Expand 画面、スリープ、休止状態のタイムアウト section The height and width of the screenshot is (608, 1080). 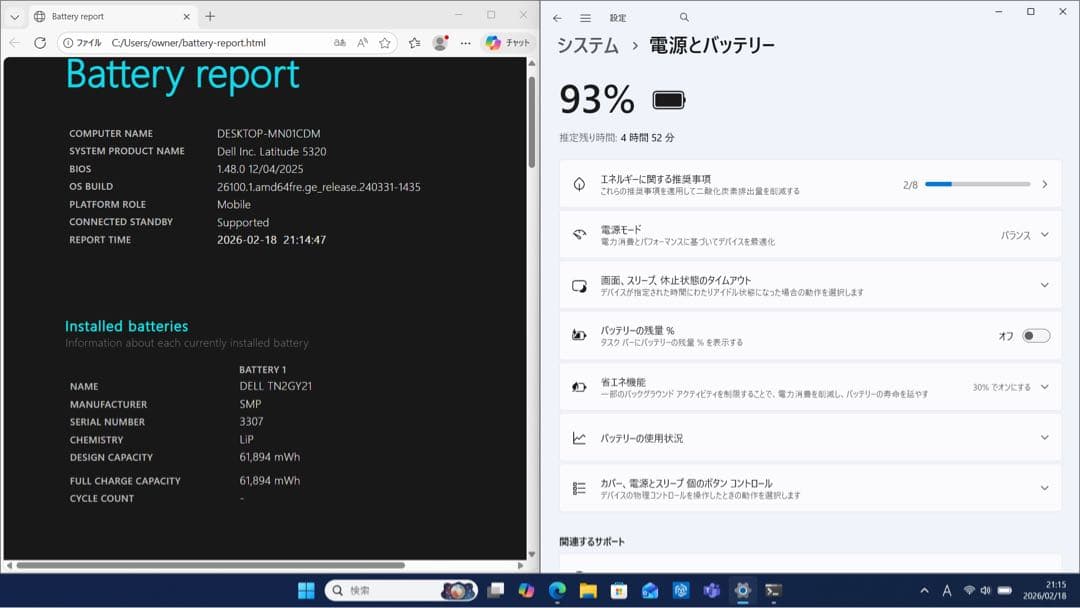pyautogui.click(x=1046, y=285)
